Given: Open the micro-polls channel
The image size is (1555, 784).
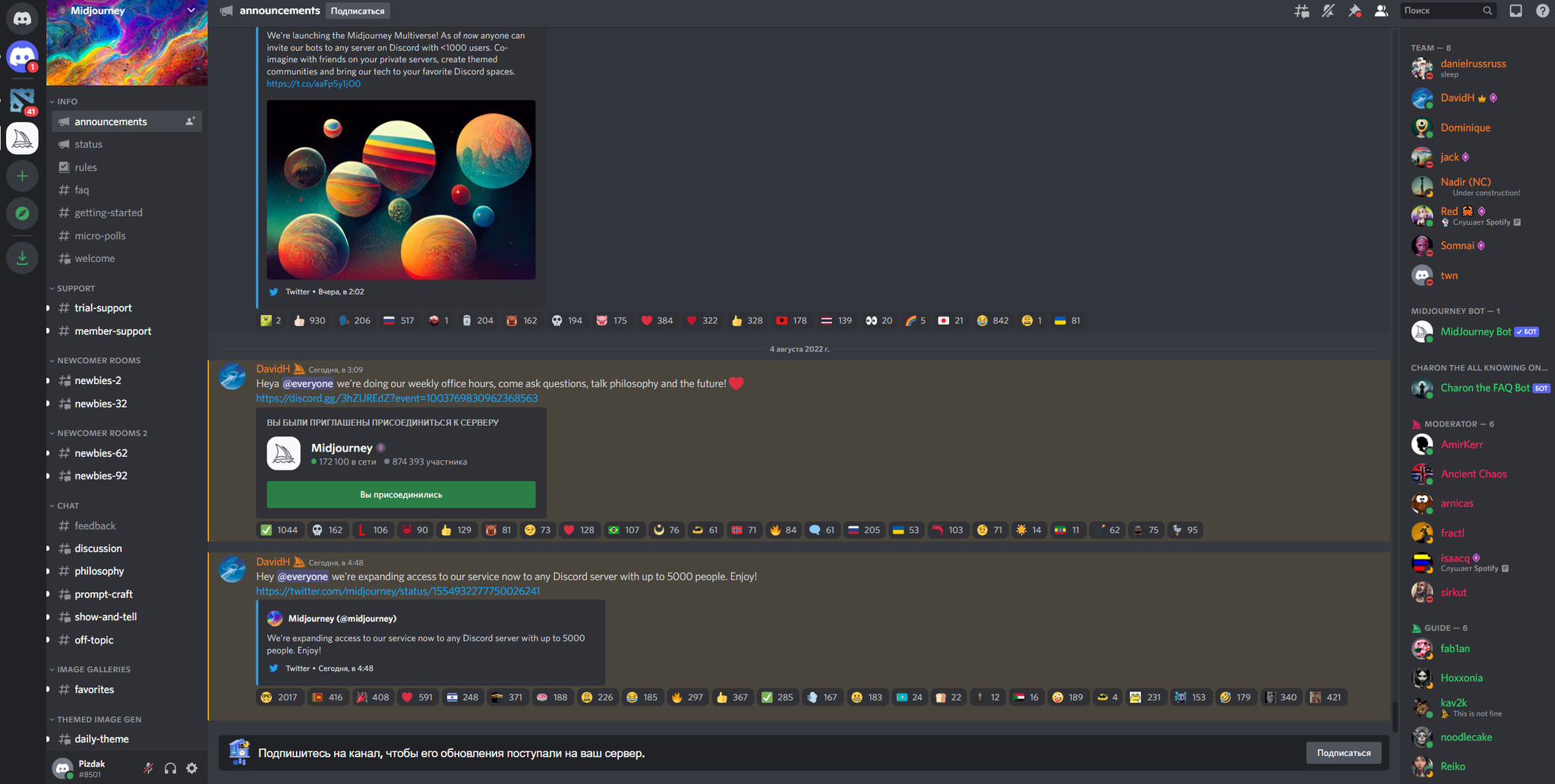Looking at the screenshot, I should pyautogui.click(x=127, y=235).
